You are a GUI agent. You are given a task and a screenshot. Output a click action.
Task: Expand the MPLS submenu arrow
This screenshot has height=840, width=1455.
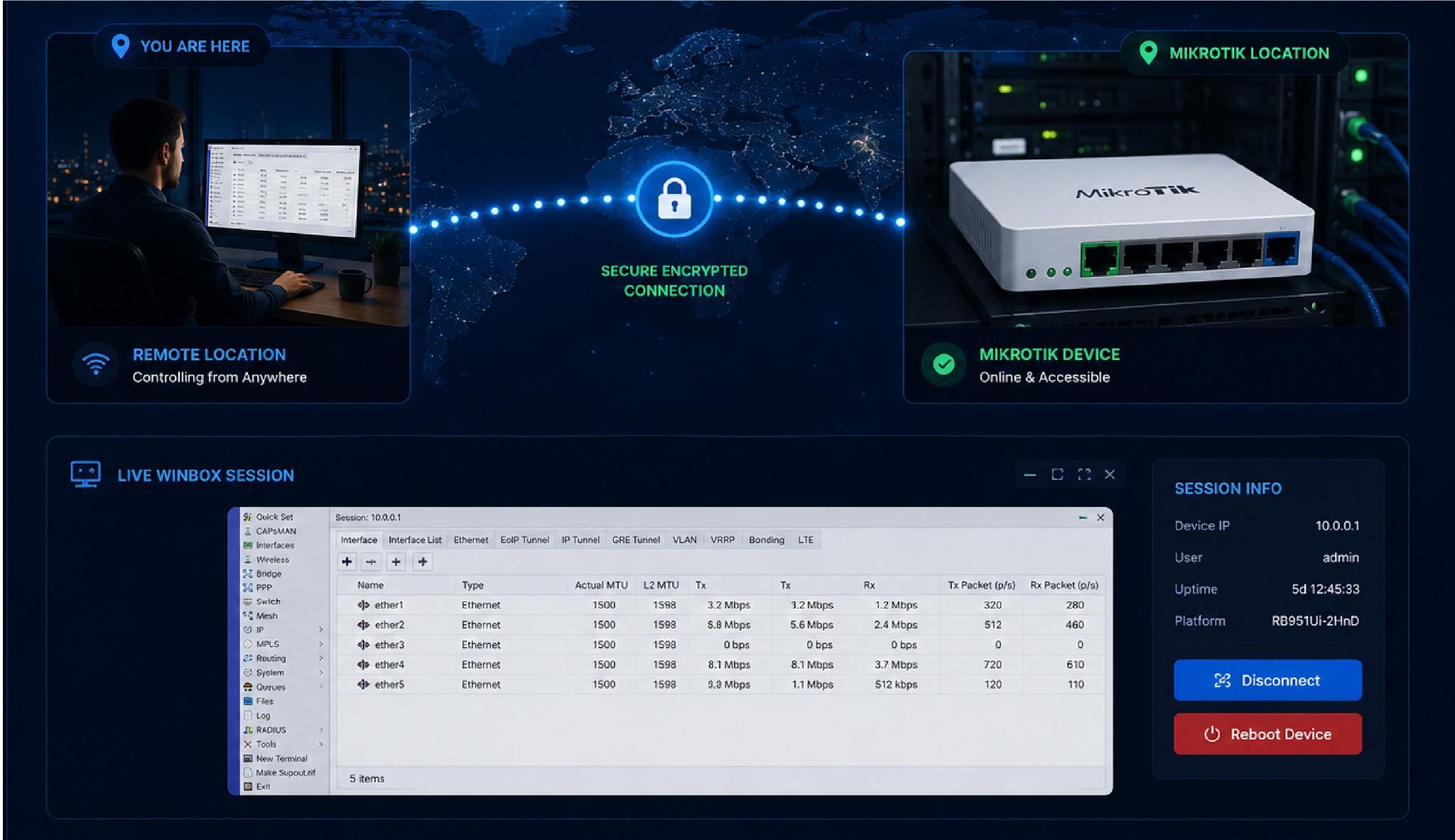(x=320, y=644)
